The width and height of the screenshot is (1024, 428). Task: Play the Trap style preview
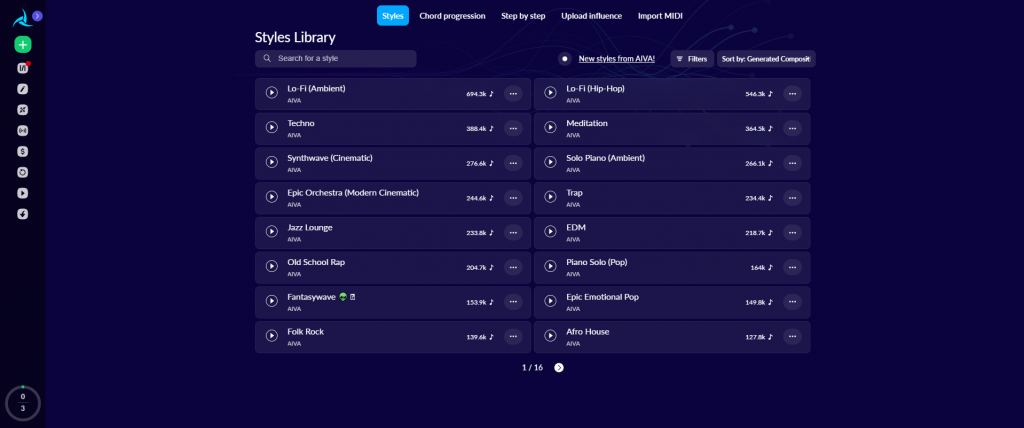551,197
